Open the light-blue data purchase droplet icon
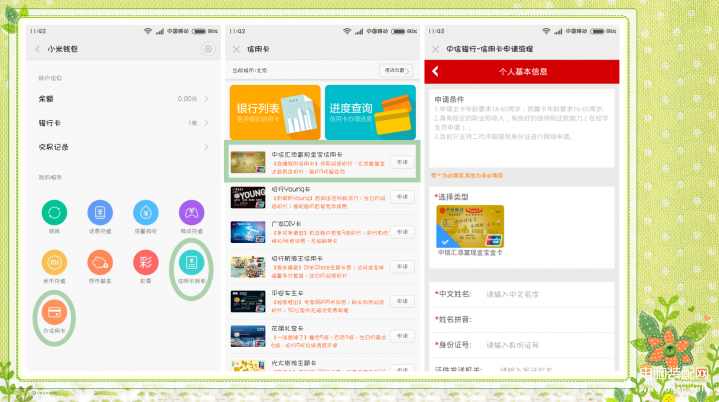The height and width of the screenshot is (402, 719). (146, 213)
